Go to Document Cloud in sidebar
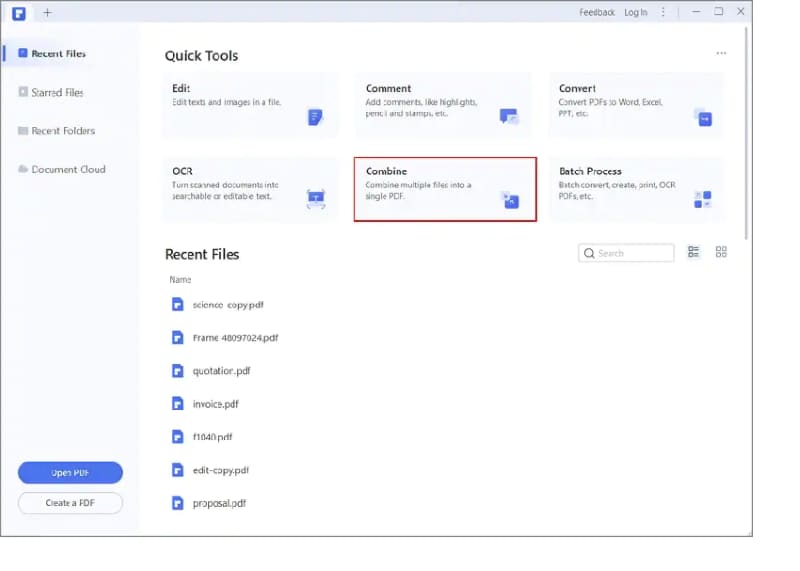Viewport: 800px width, 571px height. [67, 170]
